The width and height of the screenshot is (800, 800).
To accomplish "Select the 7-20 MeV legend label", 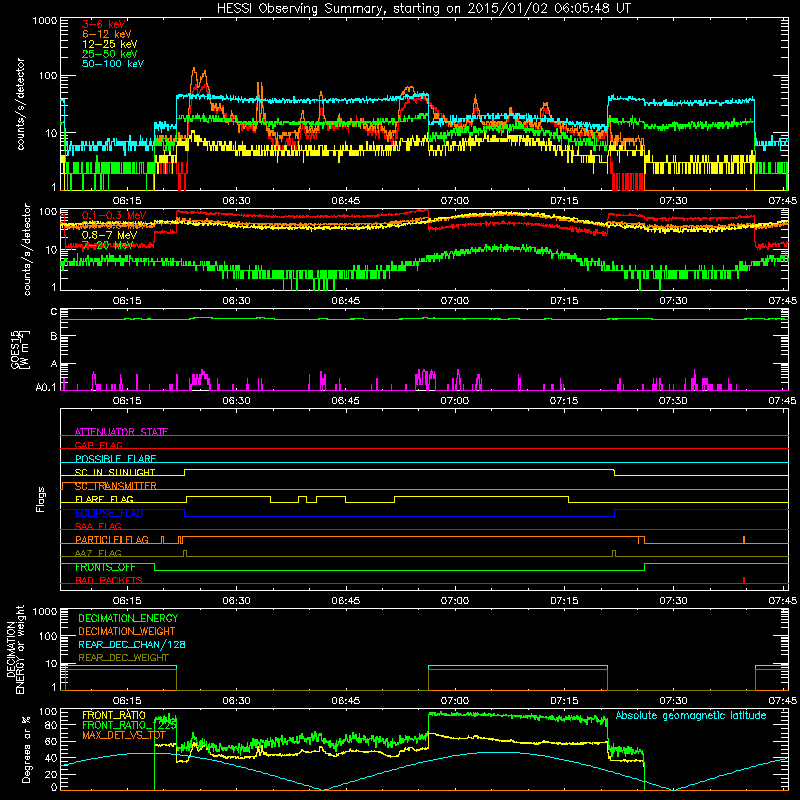I will click(x=107, y=245).
